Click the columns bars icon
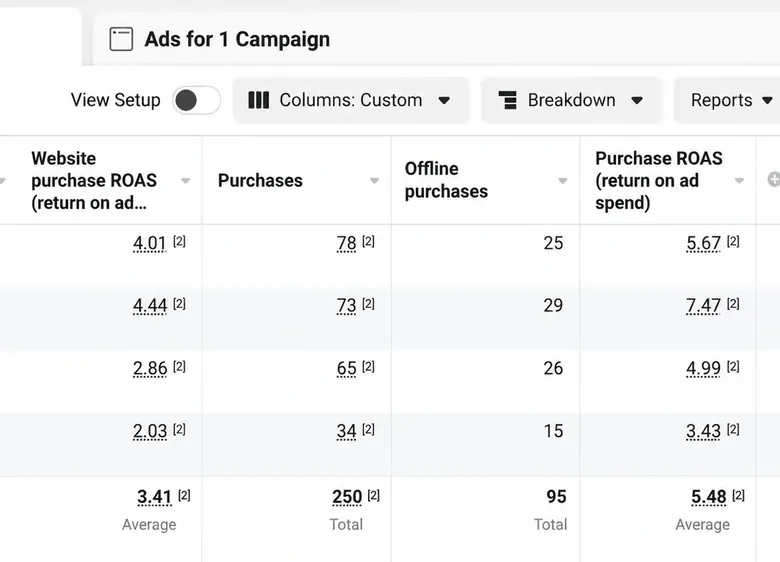This screenshot has height=562, width=780. [x=259, y=100]
